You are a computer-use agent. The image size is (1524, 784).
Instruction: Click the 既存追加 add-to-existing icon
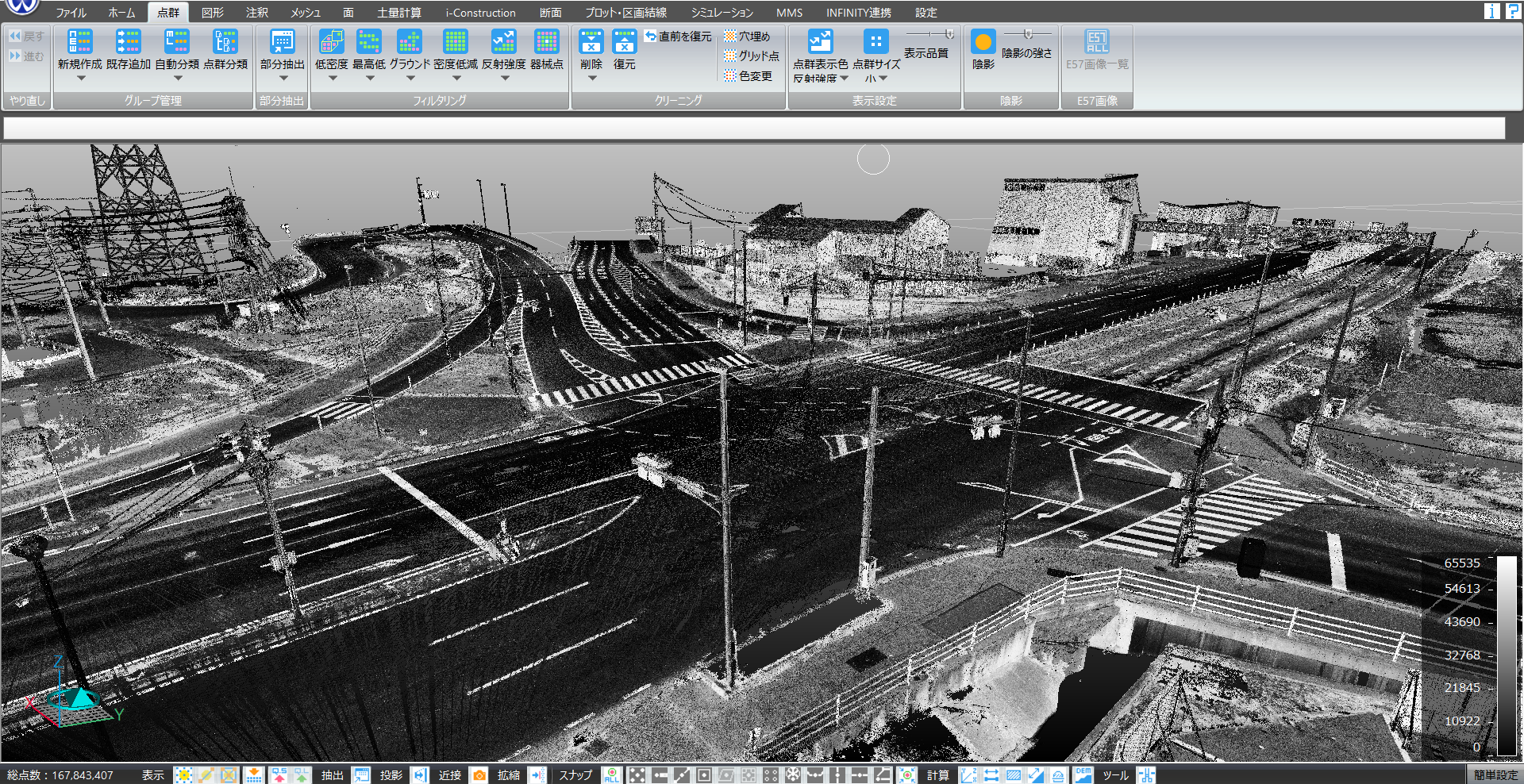click(x=128, y=42)
